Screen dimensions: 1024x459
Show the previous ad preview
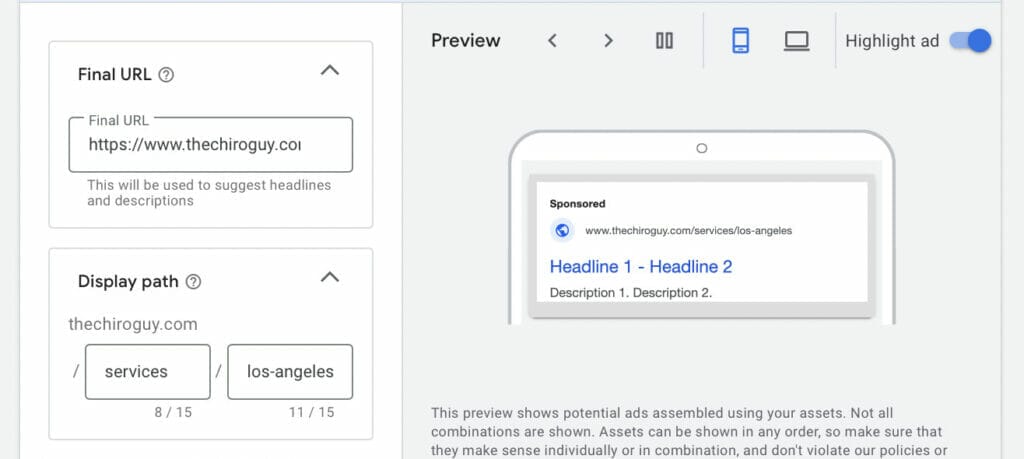click(552, 41)
